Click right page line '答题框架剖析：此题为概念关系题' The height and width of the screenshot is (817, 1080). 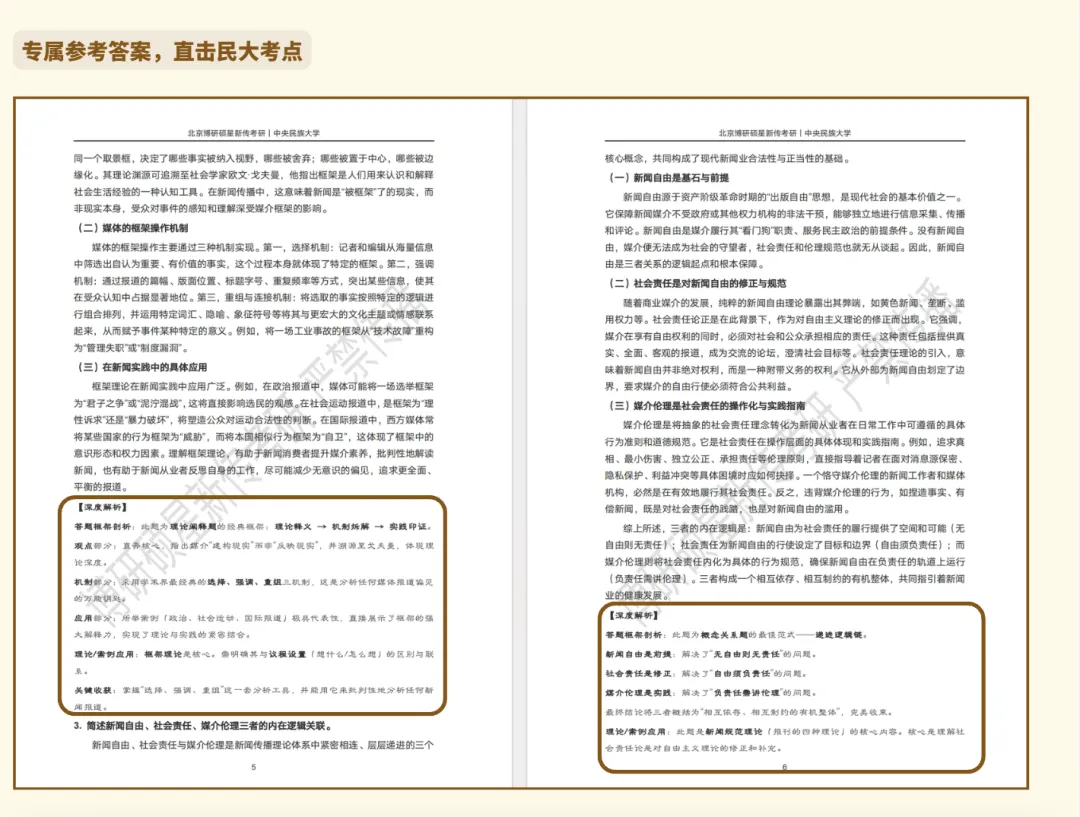pyautogui.click(x=737, y=634)
